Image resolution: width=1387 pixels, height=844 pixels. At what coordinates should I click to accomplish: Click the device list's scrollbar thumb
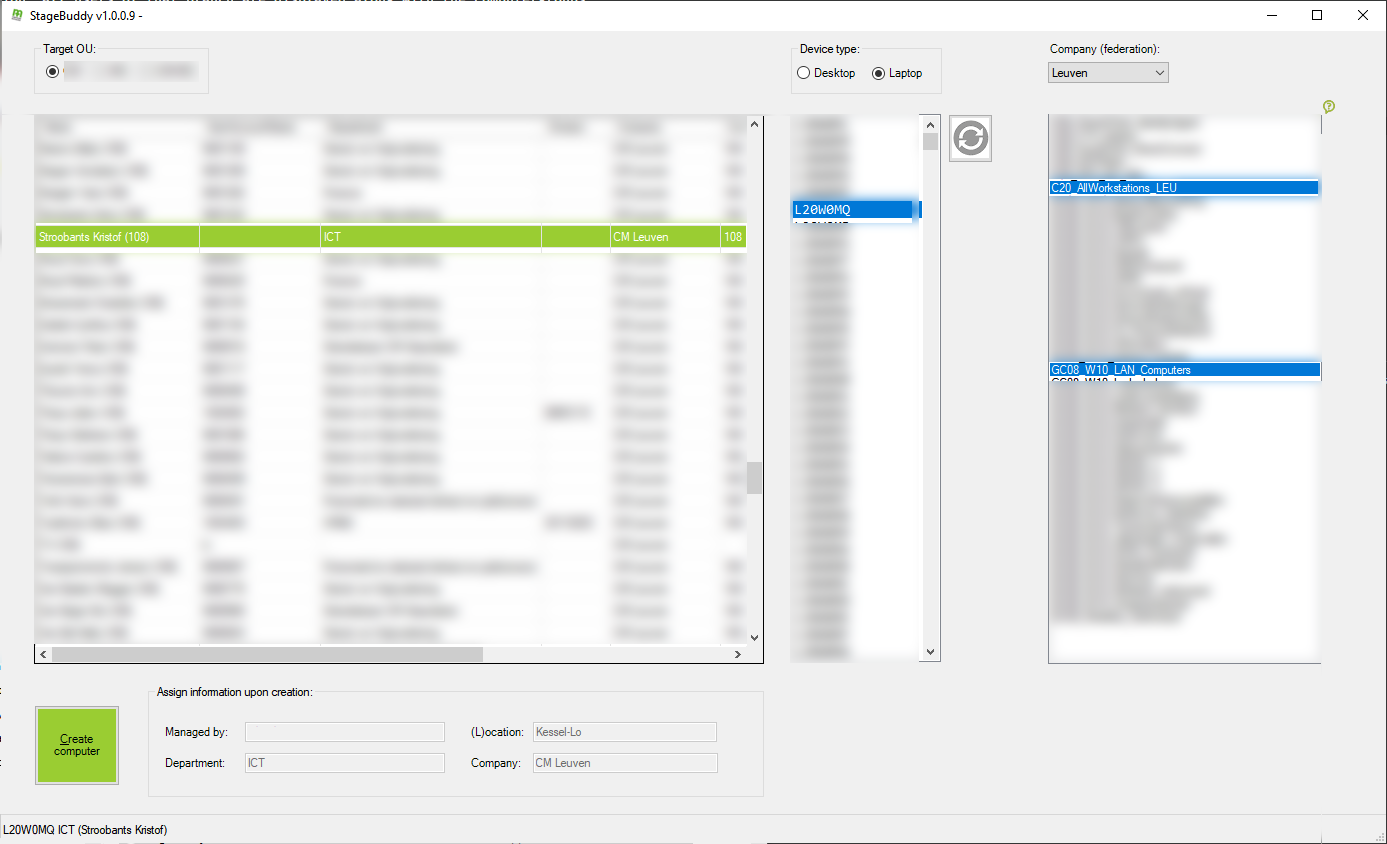(x=930, y=141)
